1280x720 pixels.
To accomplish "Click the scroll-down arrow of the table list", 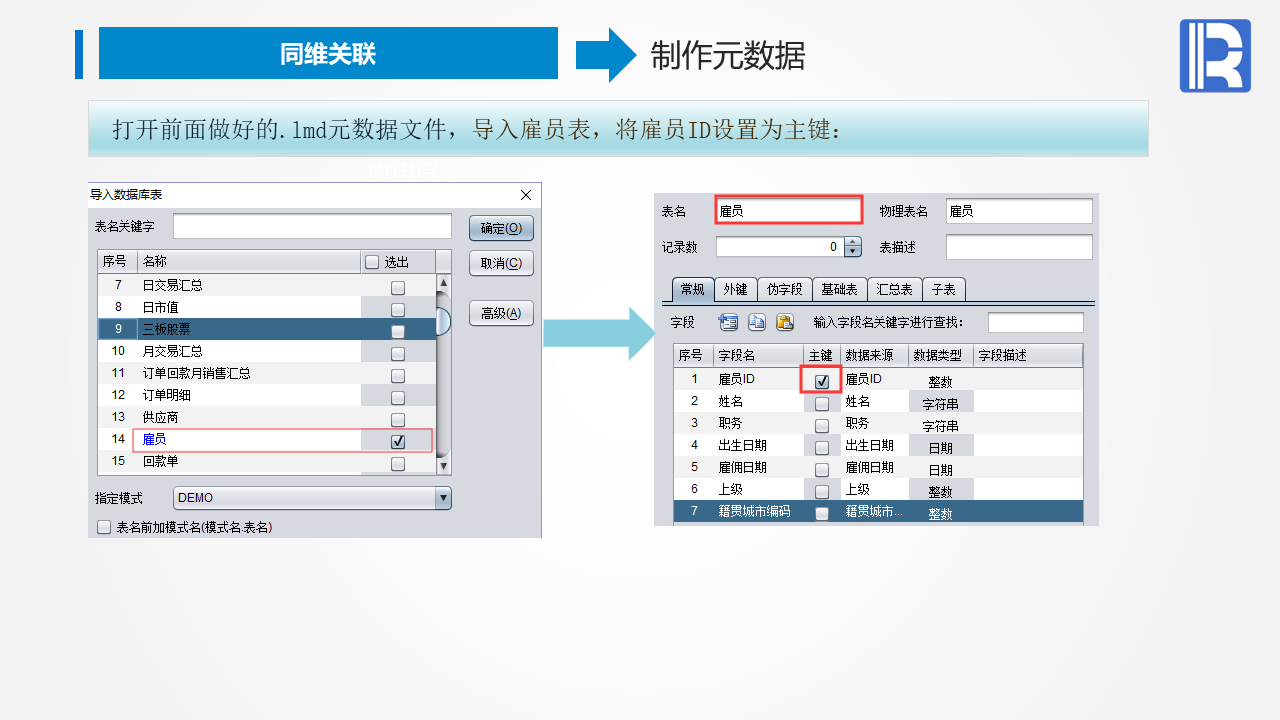I will tap(444, 467).
